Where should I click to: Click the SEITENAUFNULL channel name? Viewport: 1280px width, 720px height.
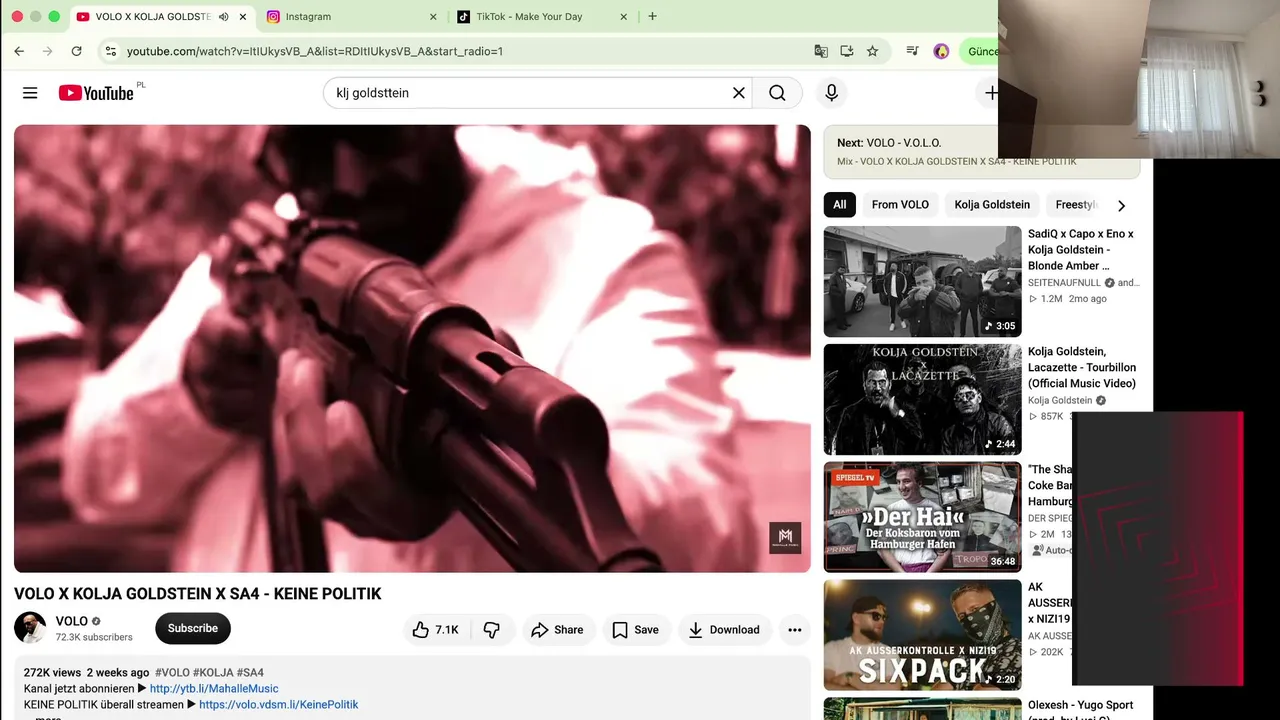1064,283
